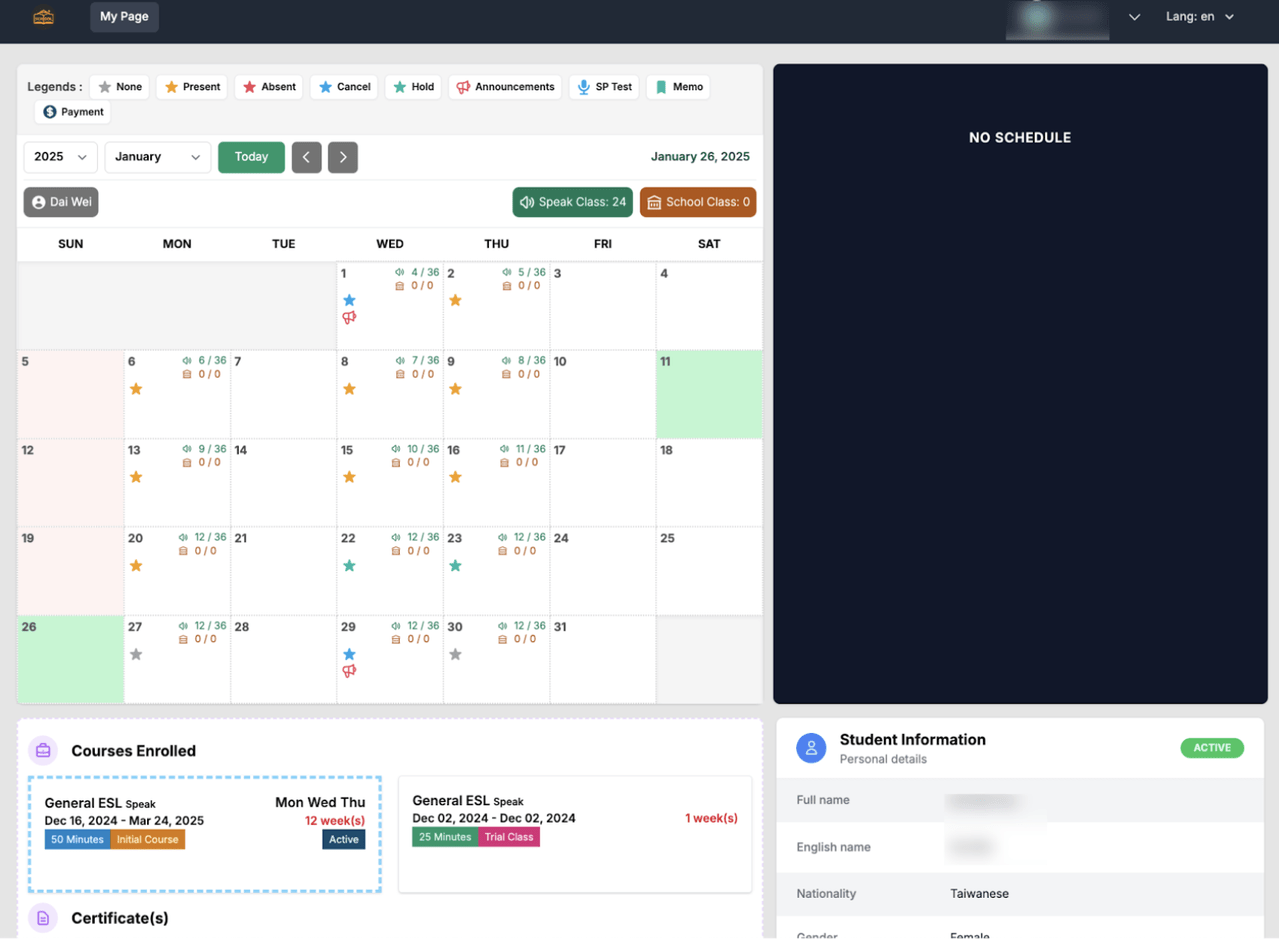Click the present star on January 8
1279x939 pixels.
[x=349, y=389]
